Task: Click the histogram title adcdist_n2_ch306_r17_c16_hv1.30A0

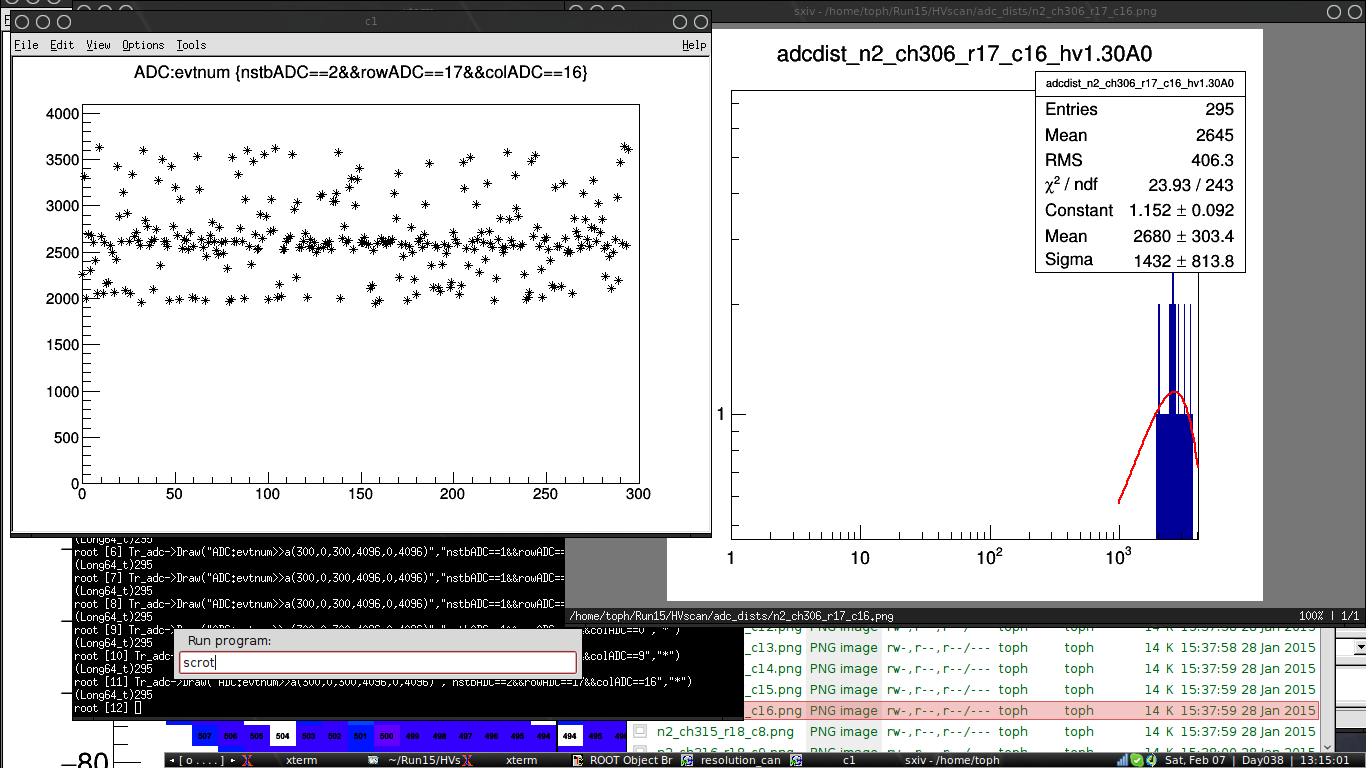Action: click(x=965, y=54)
